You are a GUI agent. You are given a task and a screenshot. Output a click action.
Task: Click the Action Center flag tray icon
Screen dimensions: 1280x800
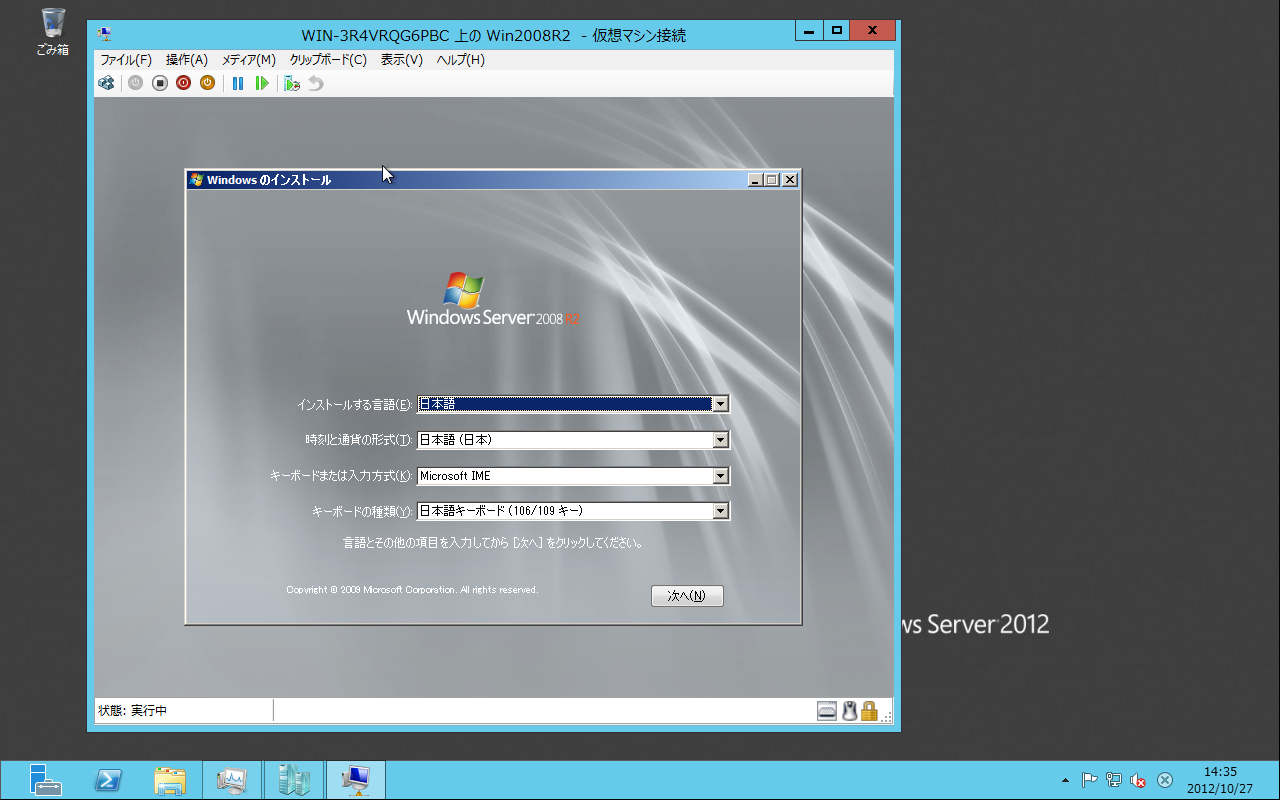(x=1090, y=780)
